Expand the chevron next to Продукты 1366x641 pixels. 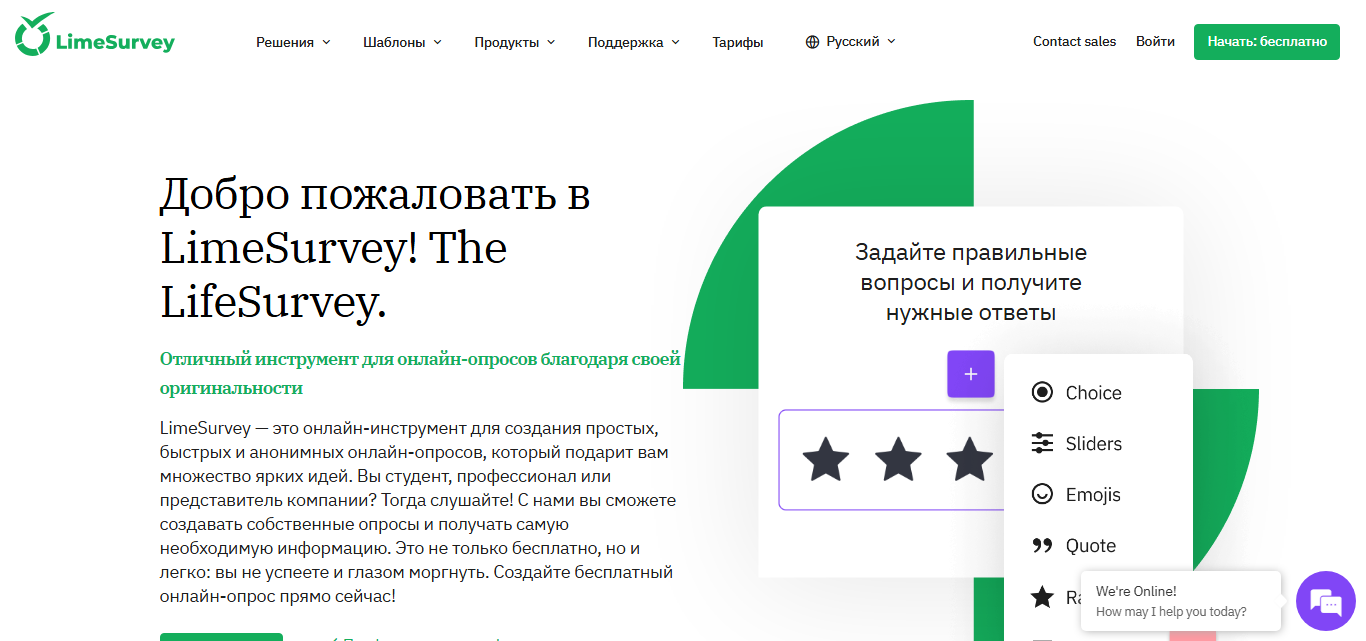pos(552,42)
